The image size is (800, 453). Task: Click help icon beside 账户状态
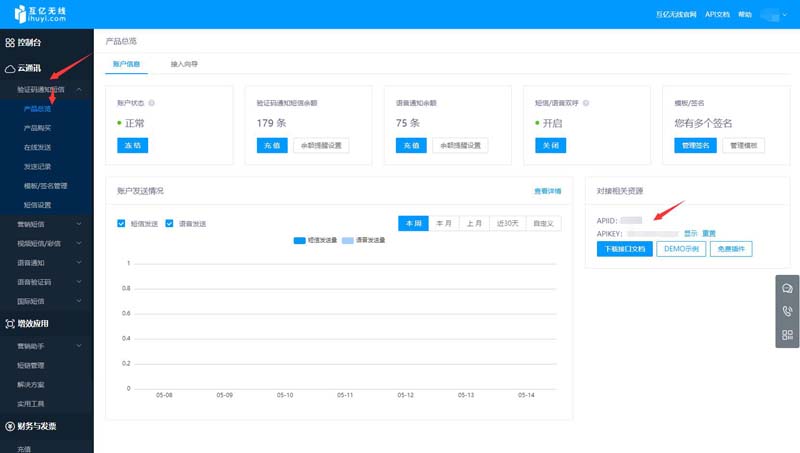click(x=151, y=103)
